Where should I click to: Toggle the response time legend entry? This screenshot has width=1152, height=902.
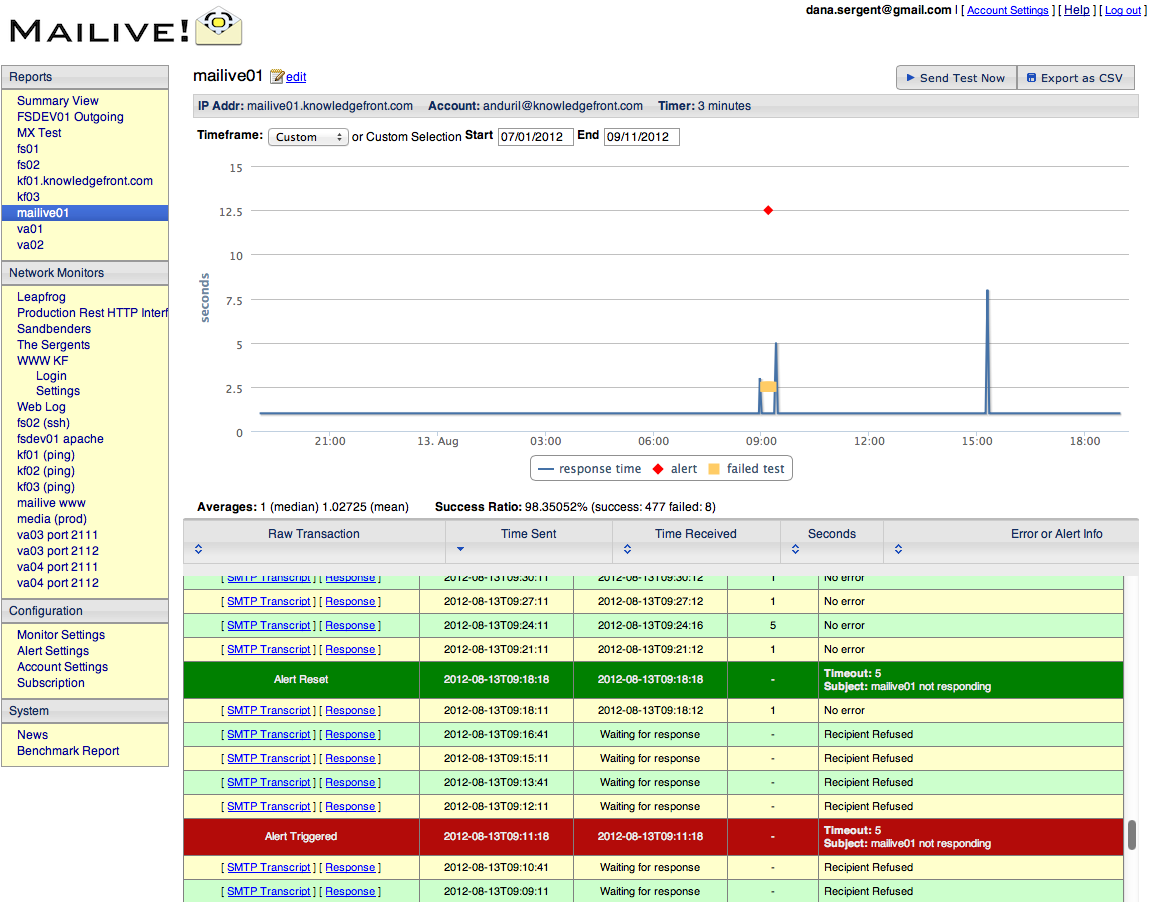tap(590, 468)
